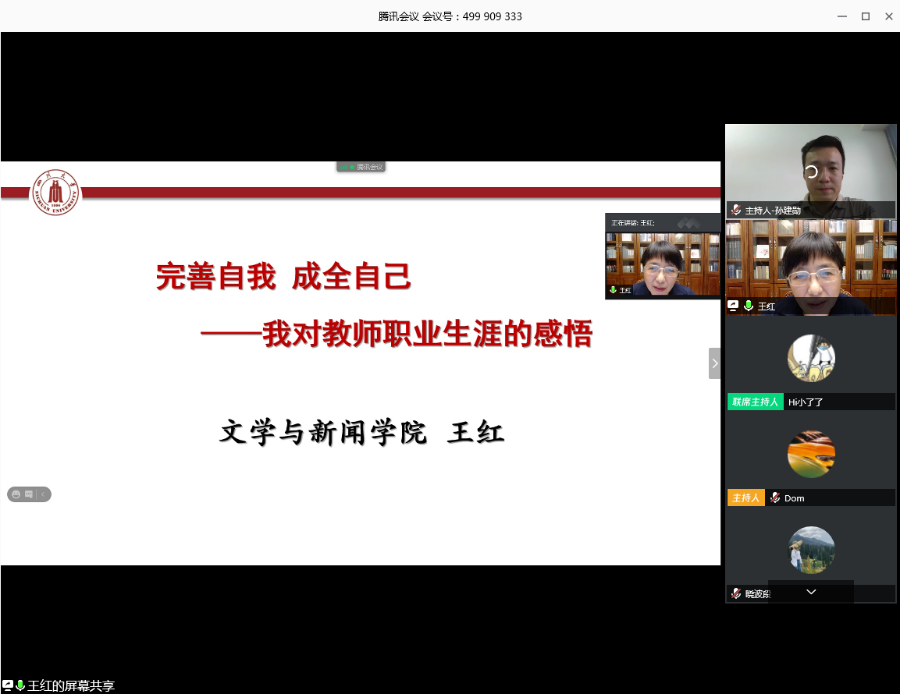Select the mountain landscape avatar tile
This screenshot has height=694, width=900.
coord(811,550)
